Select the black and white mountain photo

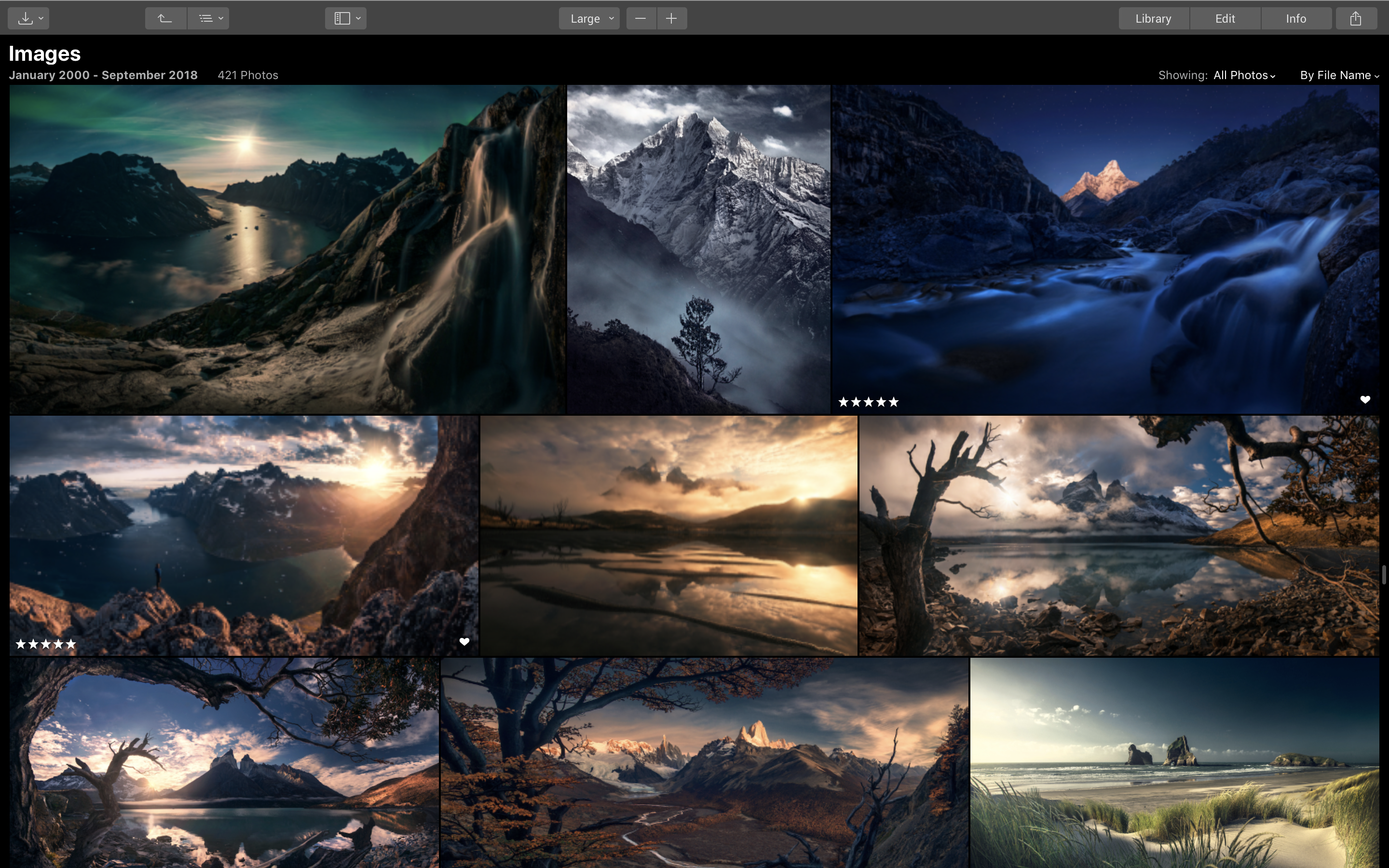tap(698, 249)
